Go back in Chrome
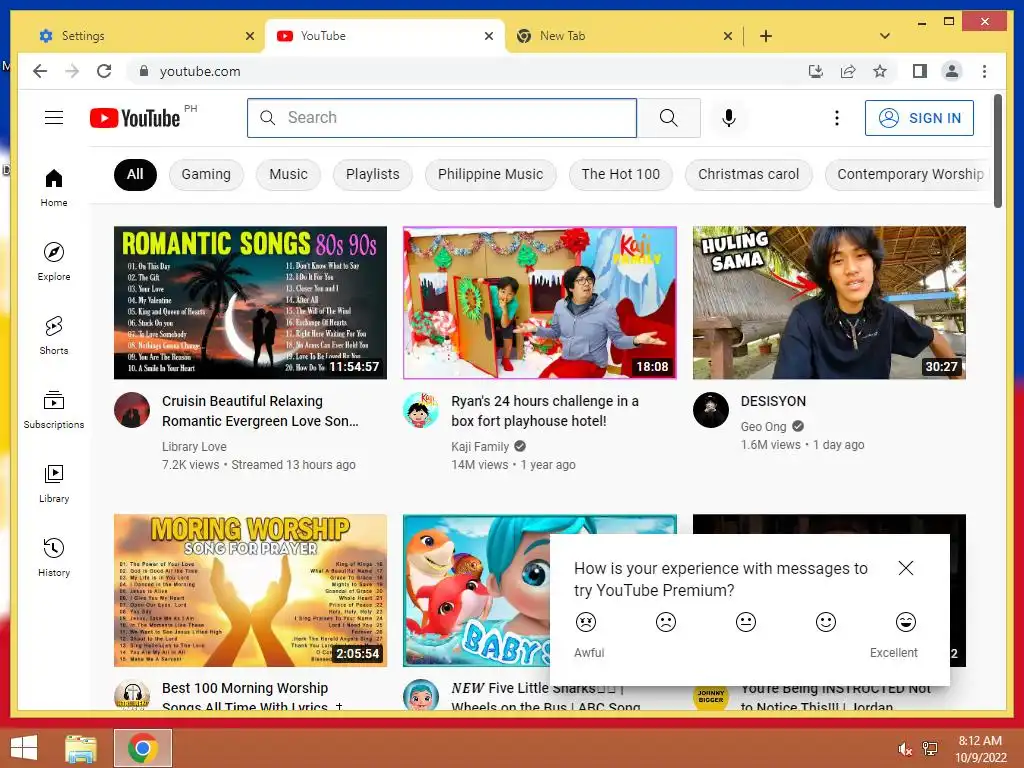 (40, 71)
